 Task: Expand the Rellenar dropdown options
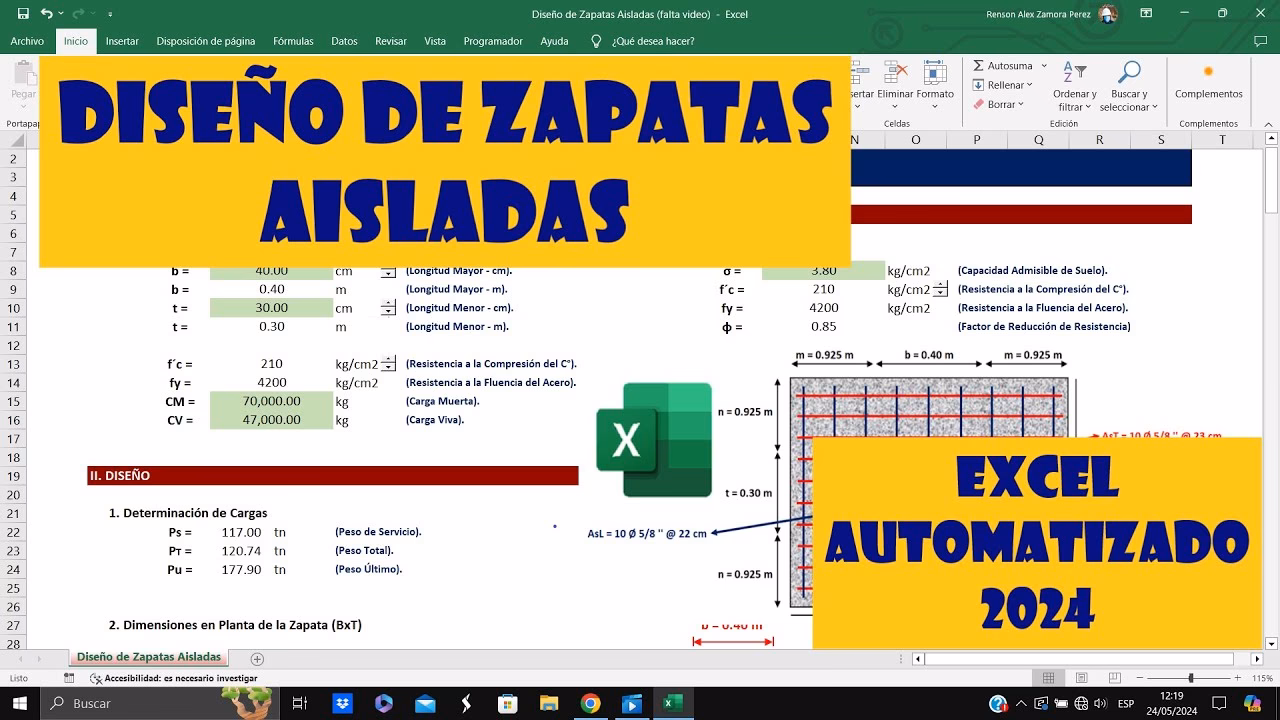(x=1028, y=85)
